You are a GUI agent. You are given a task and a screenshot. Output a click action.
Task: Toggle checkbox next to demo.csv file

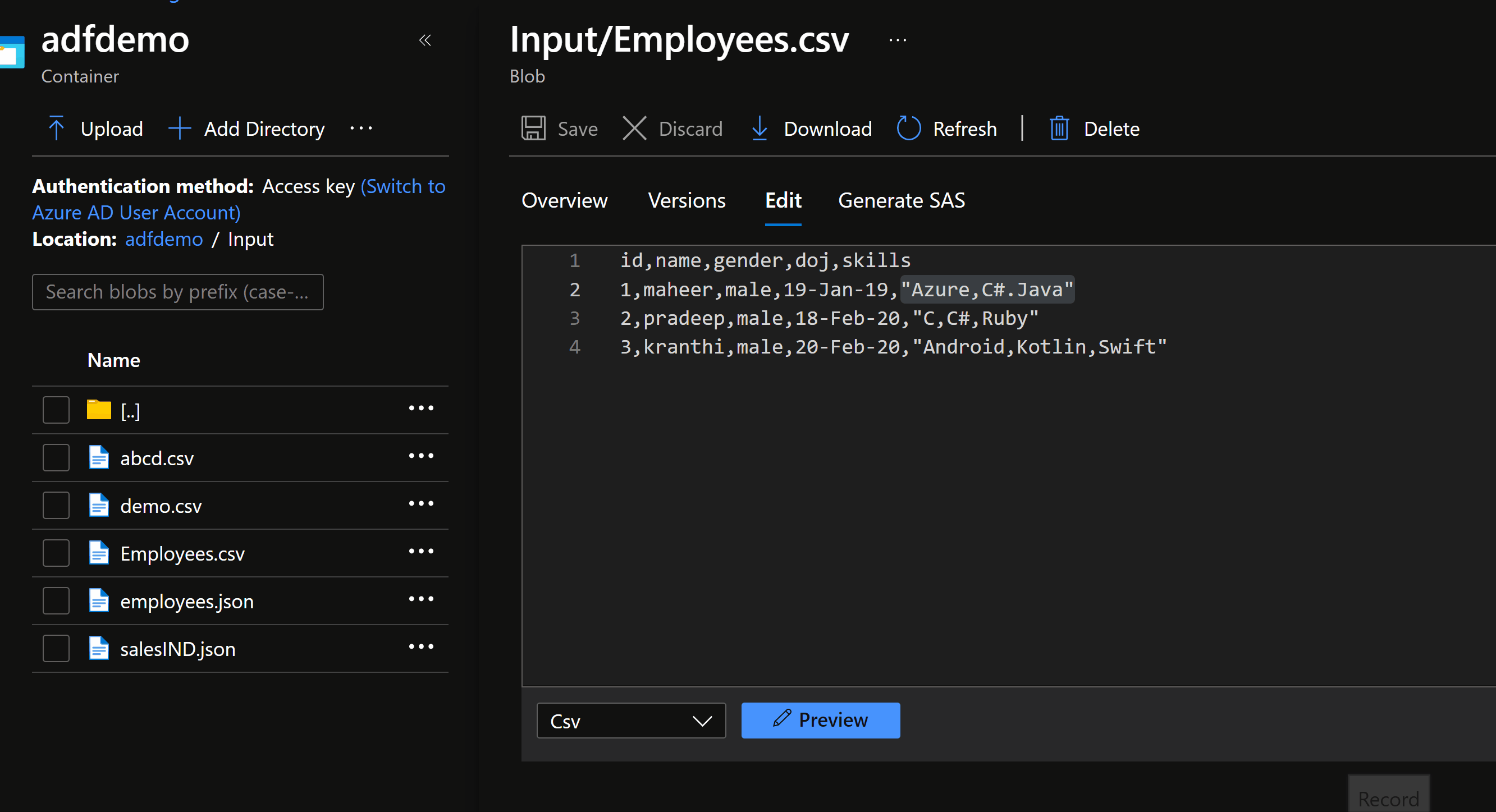[x=55, y=506]
